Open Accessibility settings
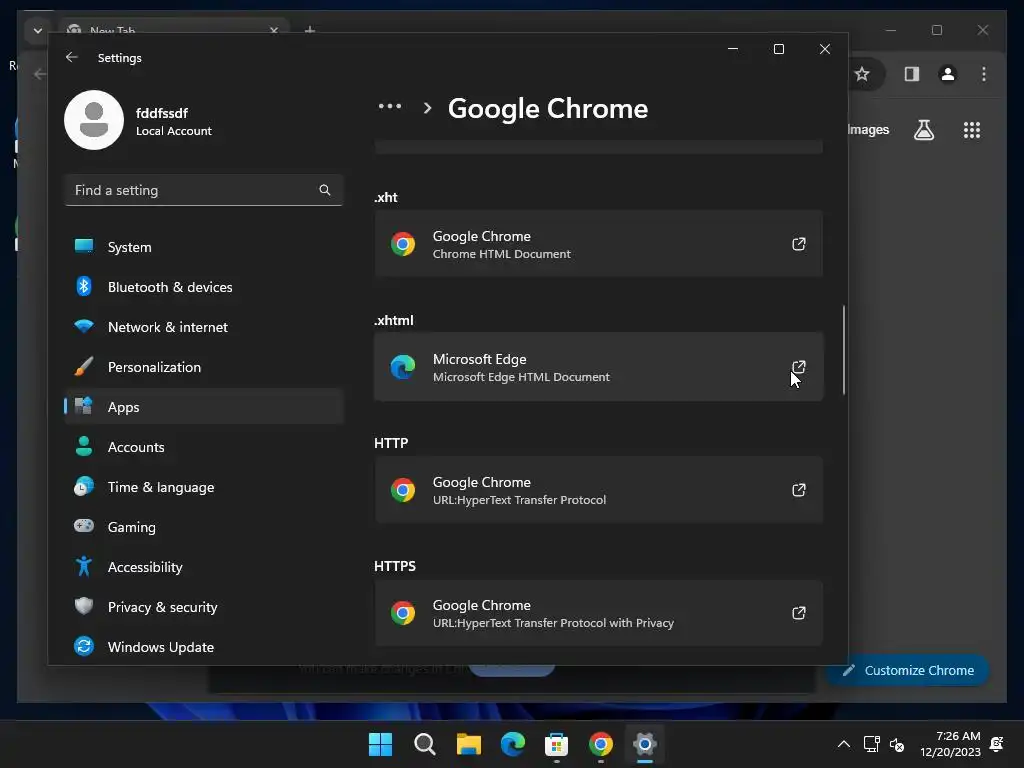The height and width of the screenshot is (768, 1024). [204, 567]
